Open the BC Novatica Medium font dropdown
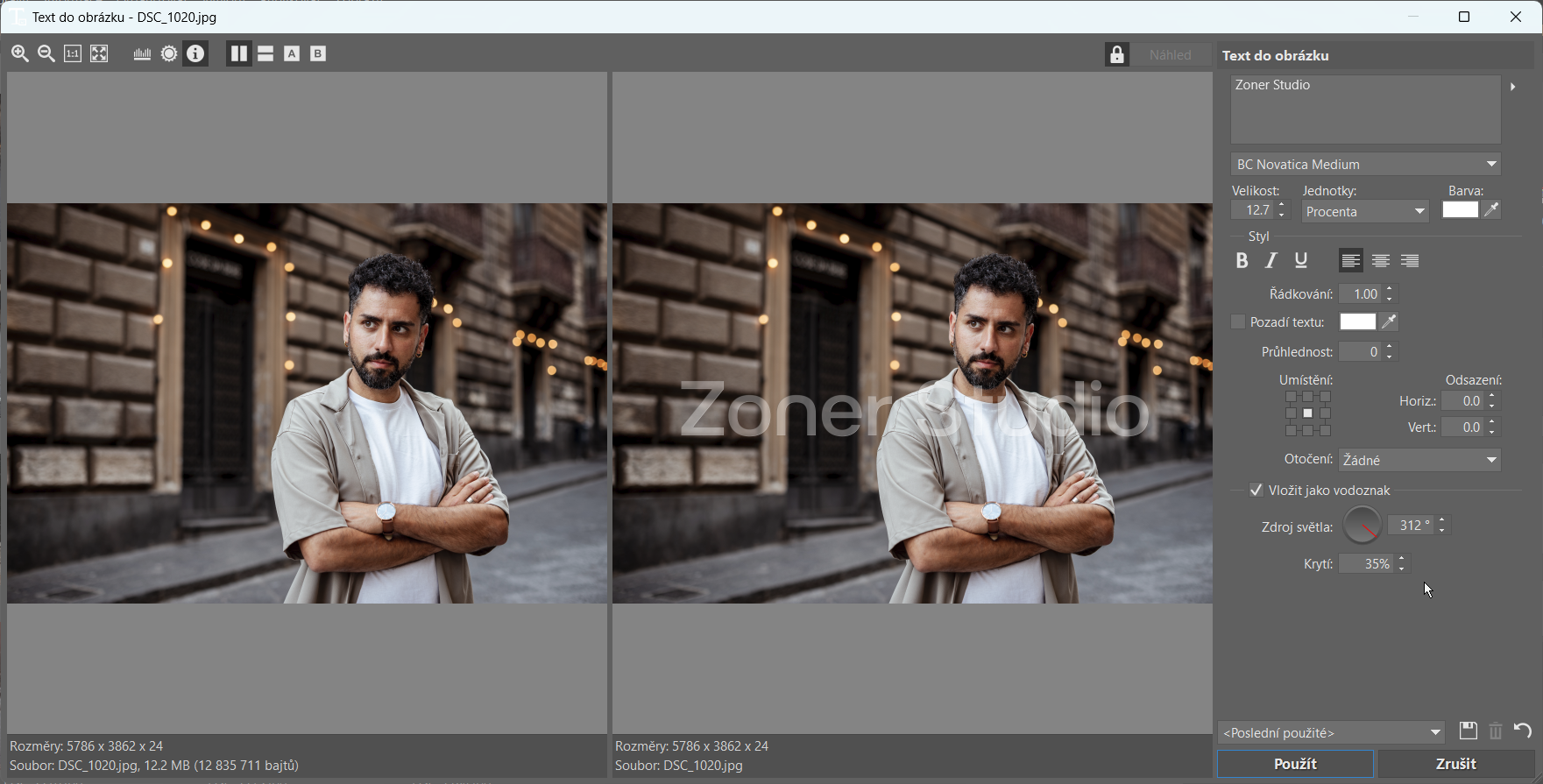This screenshot has height=784, width=1543. pyautogui.click(x=1365, y=165)
